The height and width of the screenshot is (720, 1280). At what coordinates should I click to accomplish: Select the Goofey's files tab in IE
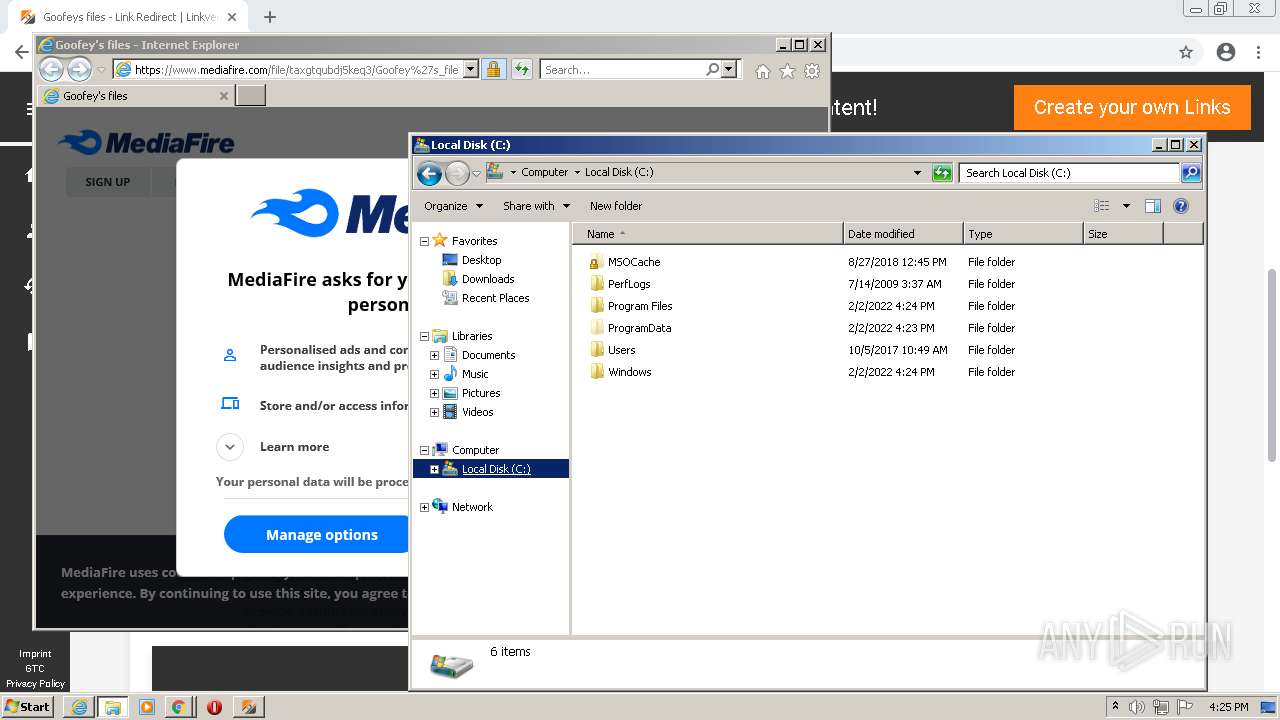[x=135, y=96]
